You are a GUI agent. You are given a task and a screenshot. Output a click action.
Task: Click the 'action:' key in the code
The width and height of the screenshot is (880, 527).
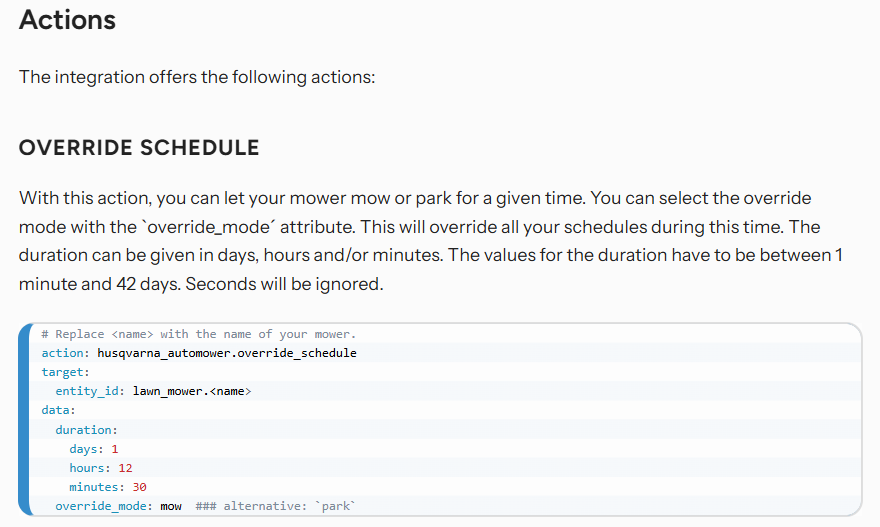coord(66,353)
